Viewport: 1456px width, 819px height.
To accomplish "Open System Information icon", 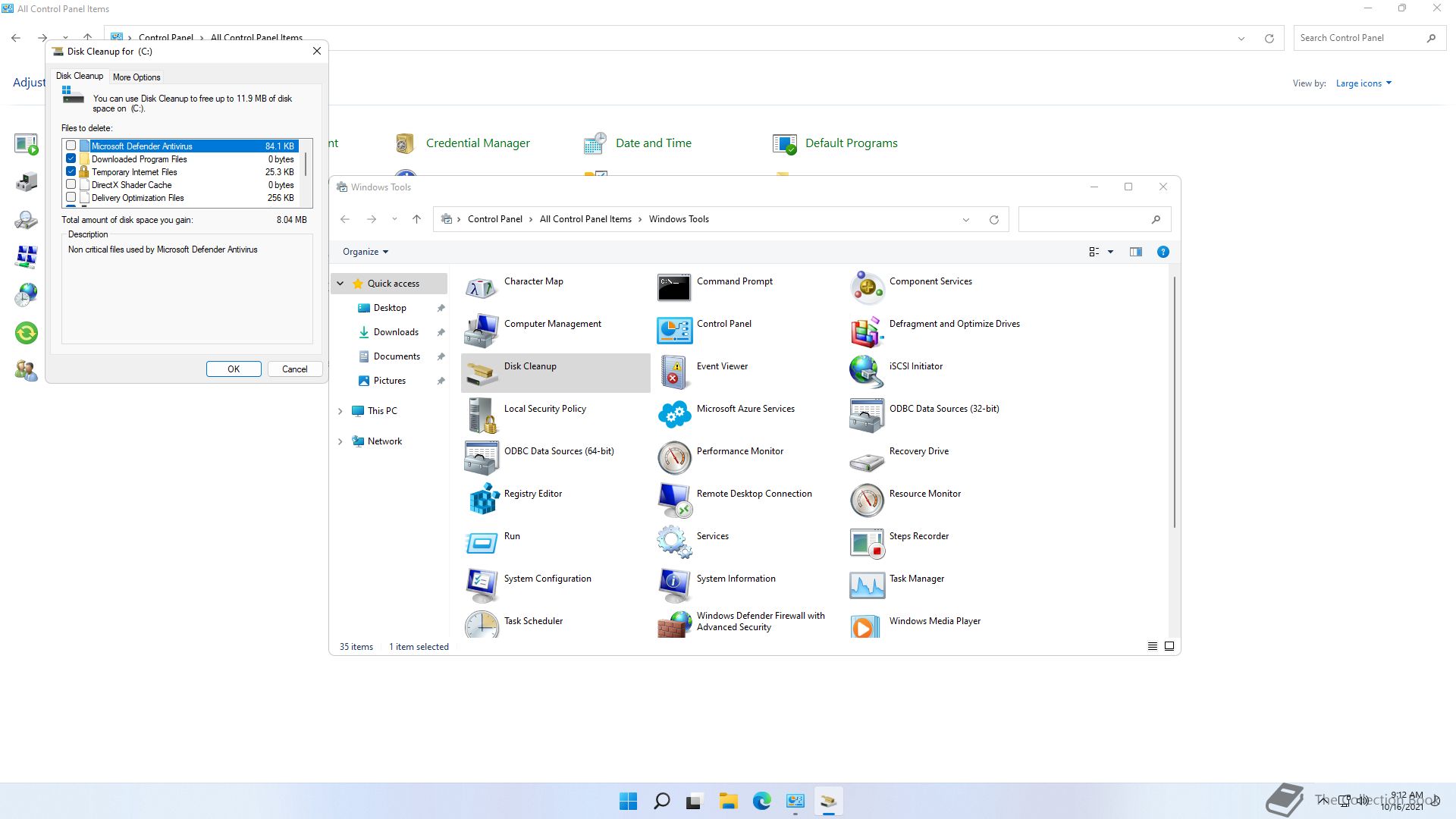I will pyautogui.click(x=674, y=585).
